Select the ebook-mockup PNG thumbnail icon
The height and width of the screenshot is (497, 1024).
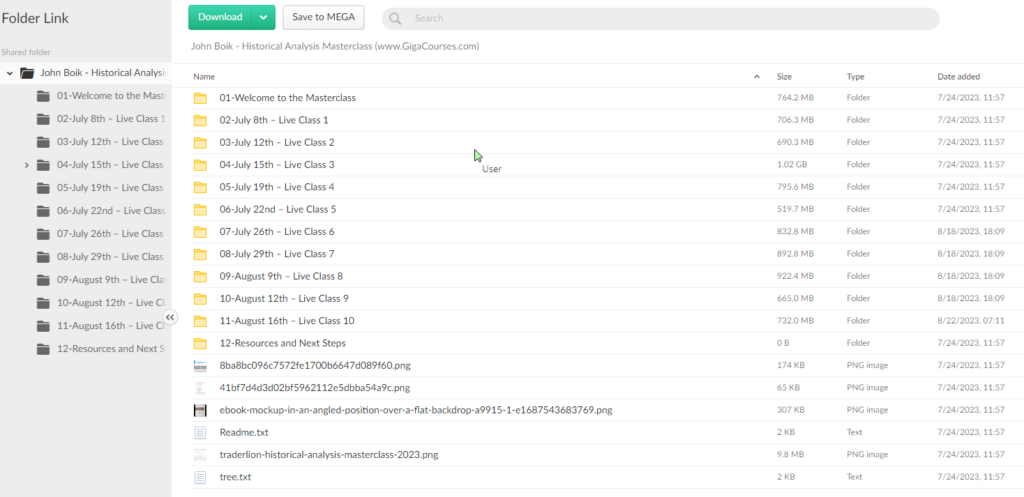200,410
